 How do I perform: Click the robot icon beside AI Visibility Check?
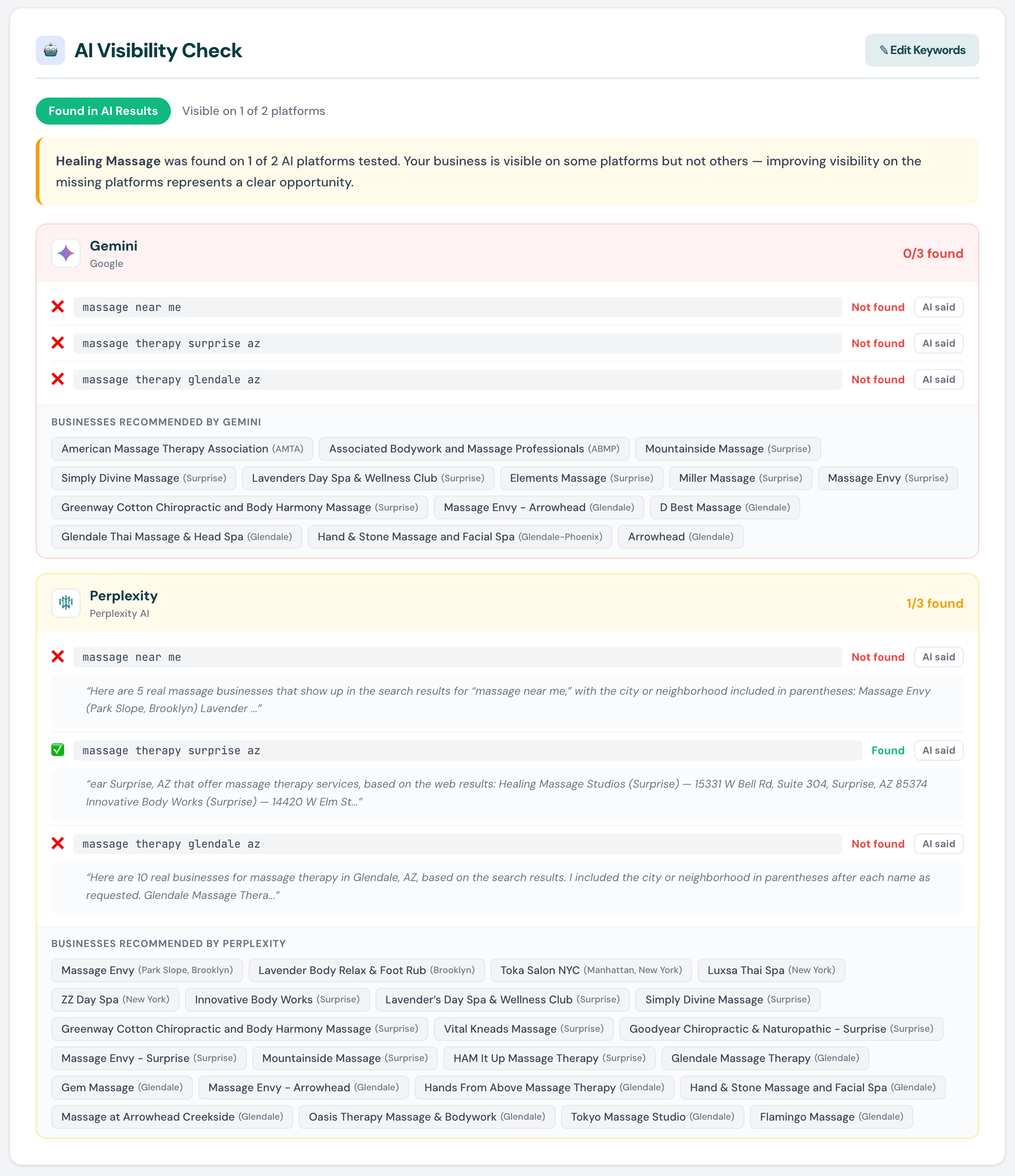[x=50, y=50]
